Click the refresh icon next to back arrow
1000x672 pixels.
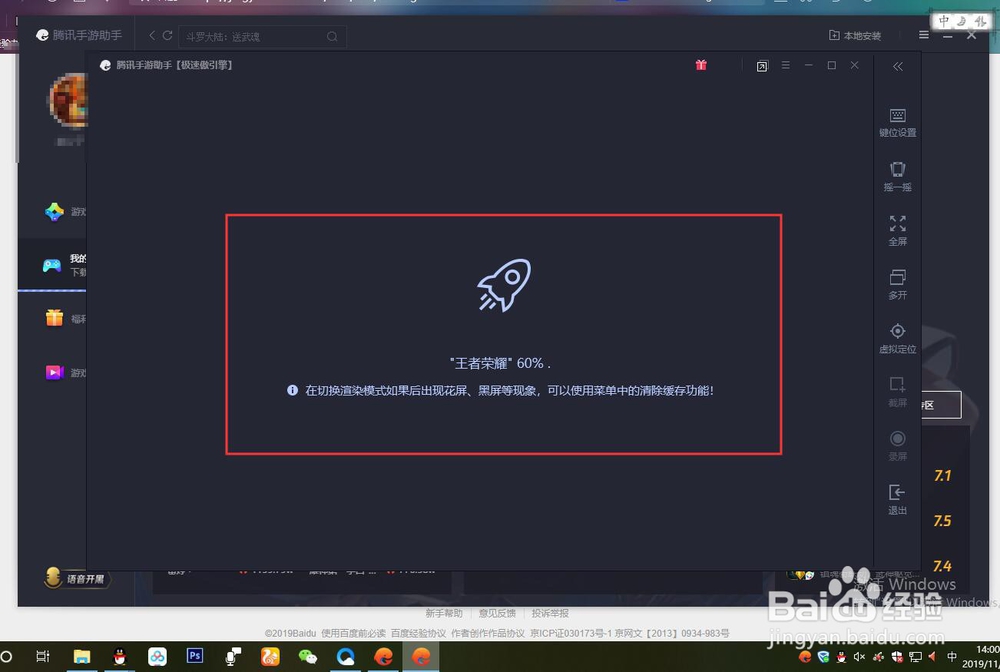[168, 36]
